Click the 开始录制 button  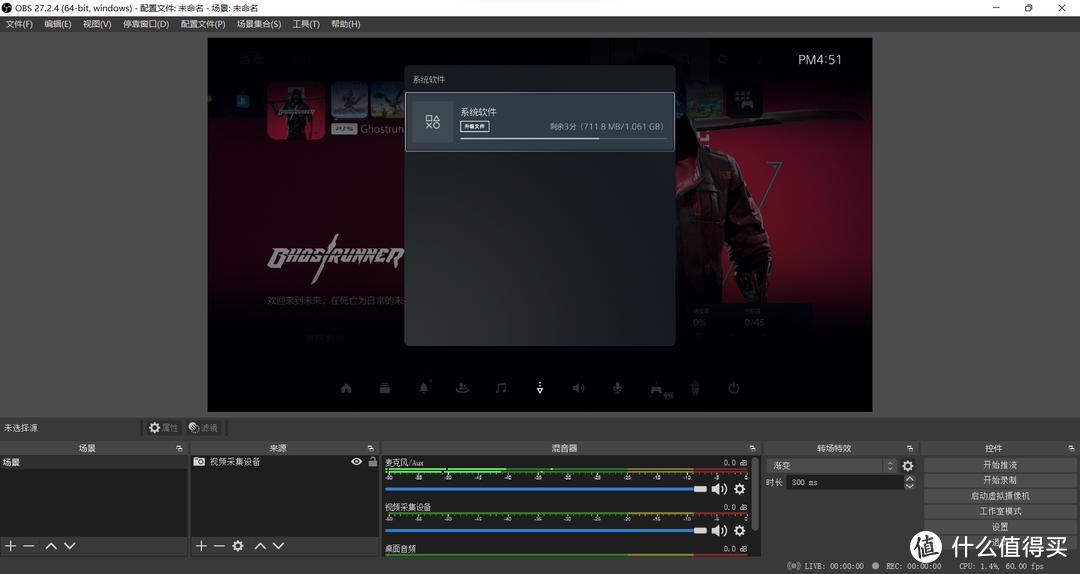point(999,480)
